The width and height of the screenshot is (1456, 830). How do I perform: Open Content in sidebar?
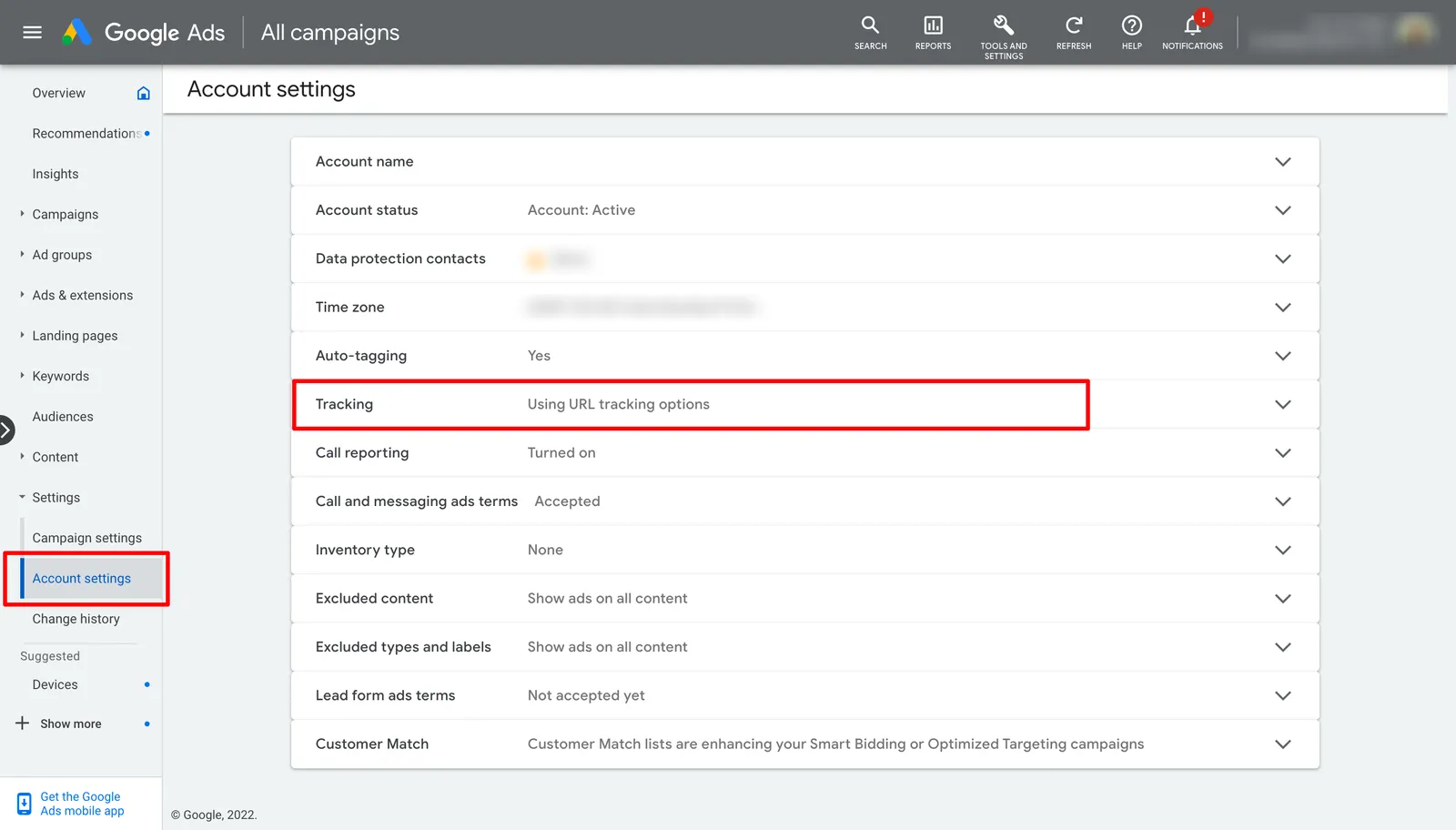(x=56, y=457)
